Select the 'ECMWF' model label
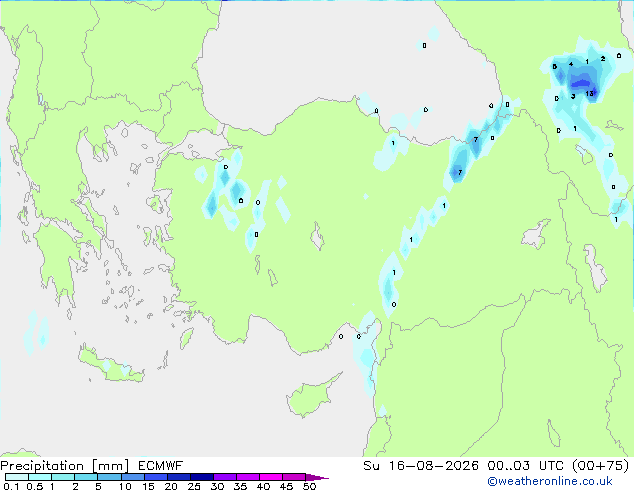 coord(161,466)
